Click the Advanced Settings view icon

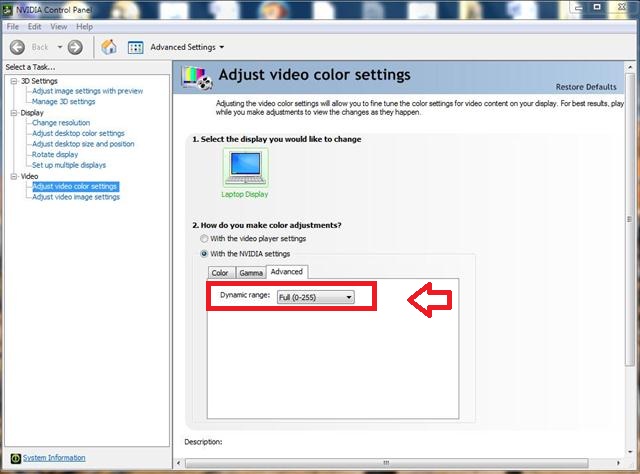pyautogui.click(x=136, y=47)
